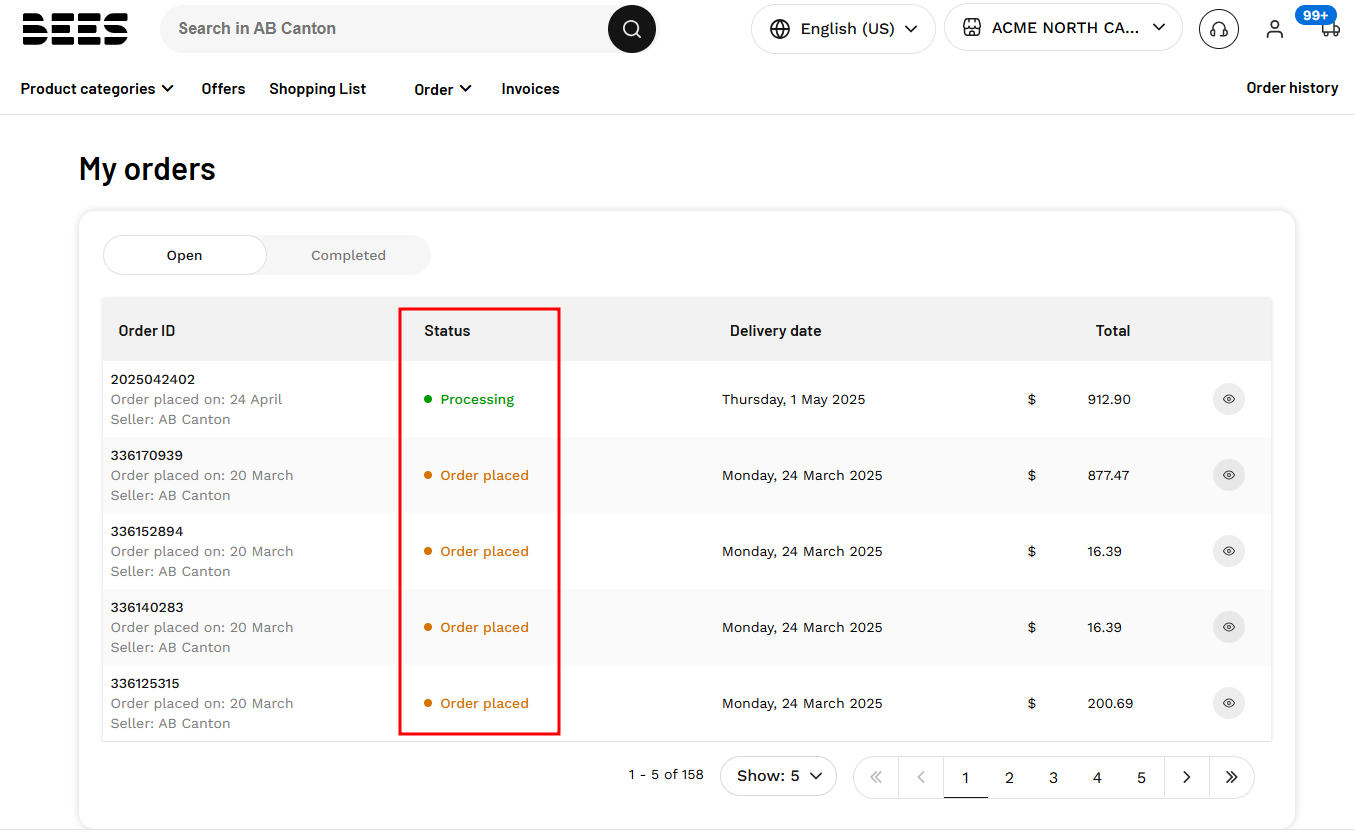View details of order 336152894 via eye icon
This screenshot has width=1355, height=832.
[1229, 551]
